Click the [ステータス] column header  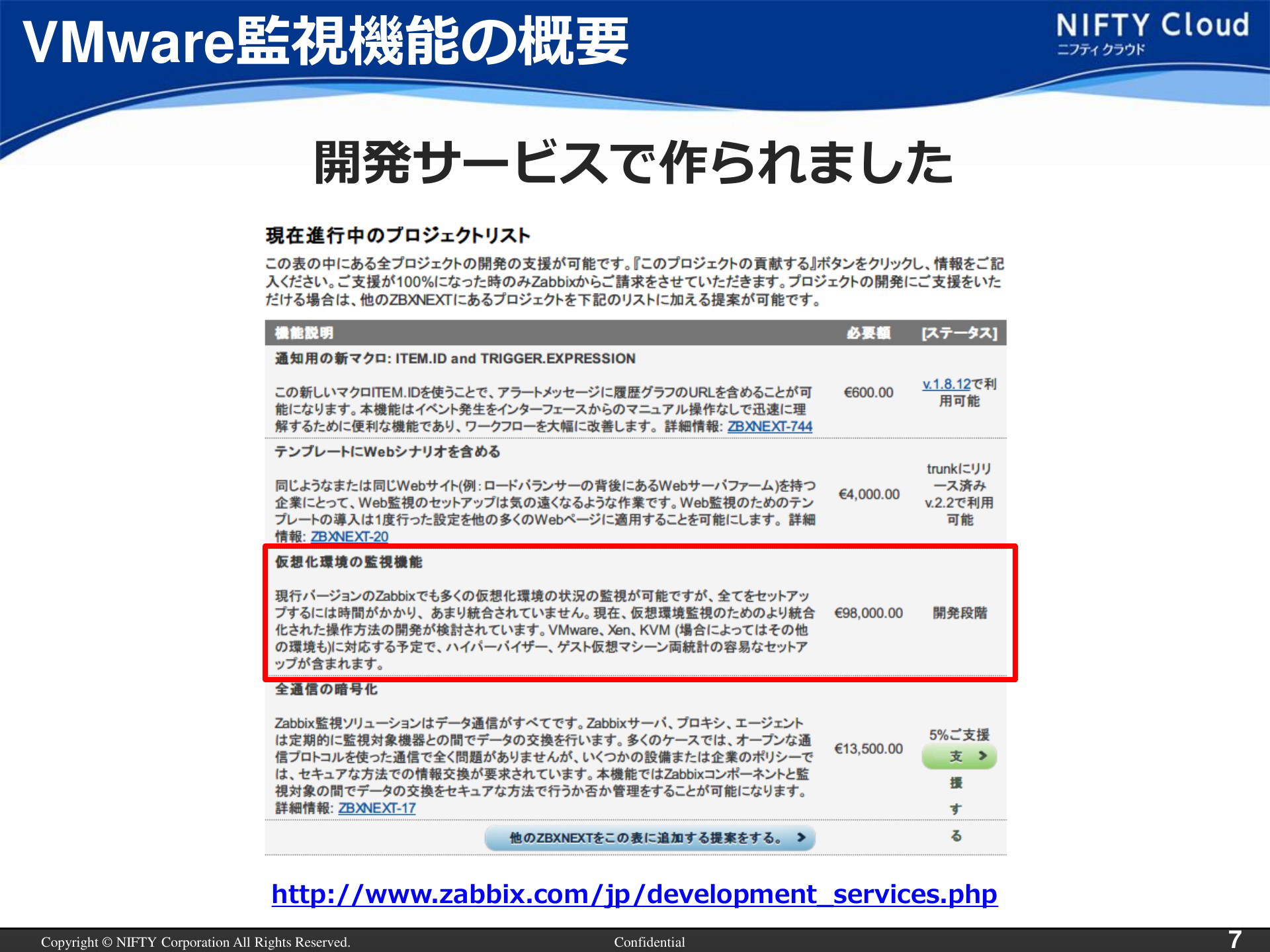click(x=959, y=333)
